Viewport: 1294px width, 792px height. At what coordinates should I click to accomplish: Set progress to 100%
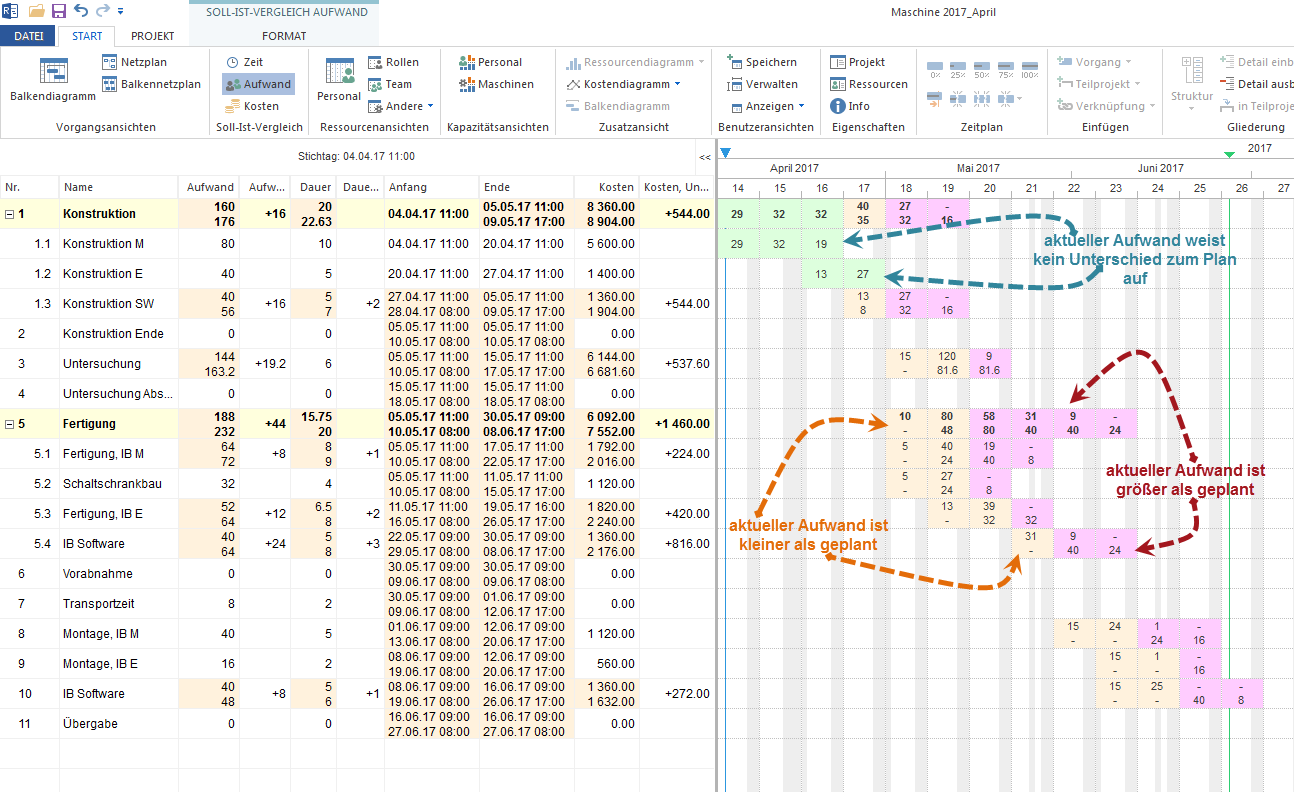pyautogui.click(x=1030, y=70)
